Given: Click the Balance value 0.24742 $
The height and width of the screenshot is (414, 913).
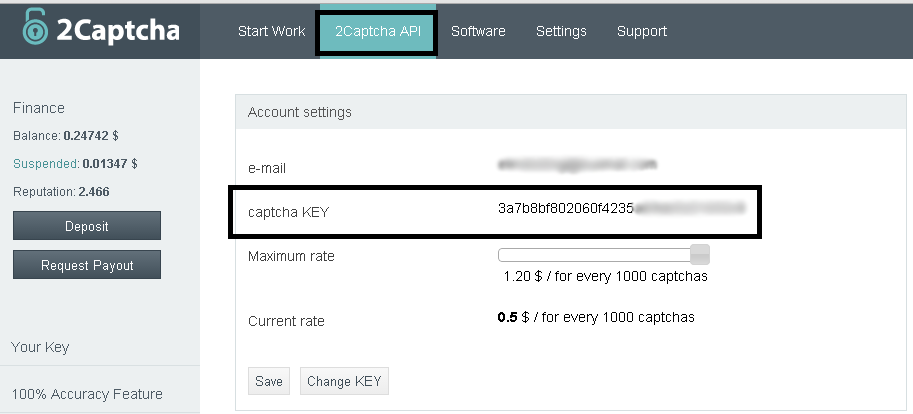Looking at the screenshot, I should click(x=91, y=136).
